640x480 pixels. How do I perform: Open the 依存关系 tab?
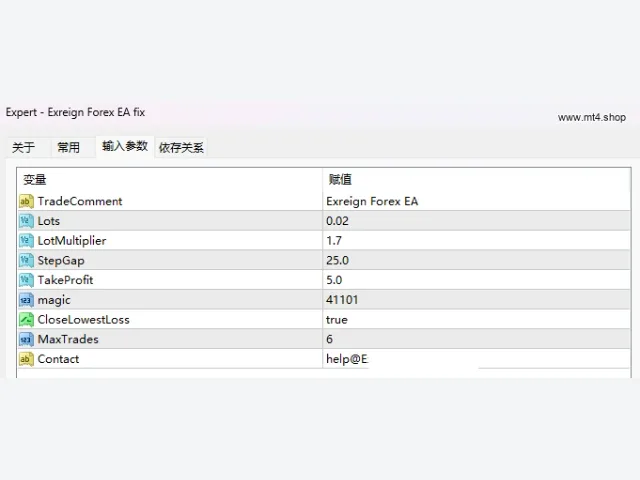tap(181, 147)
